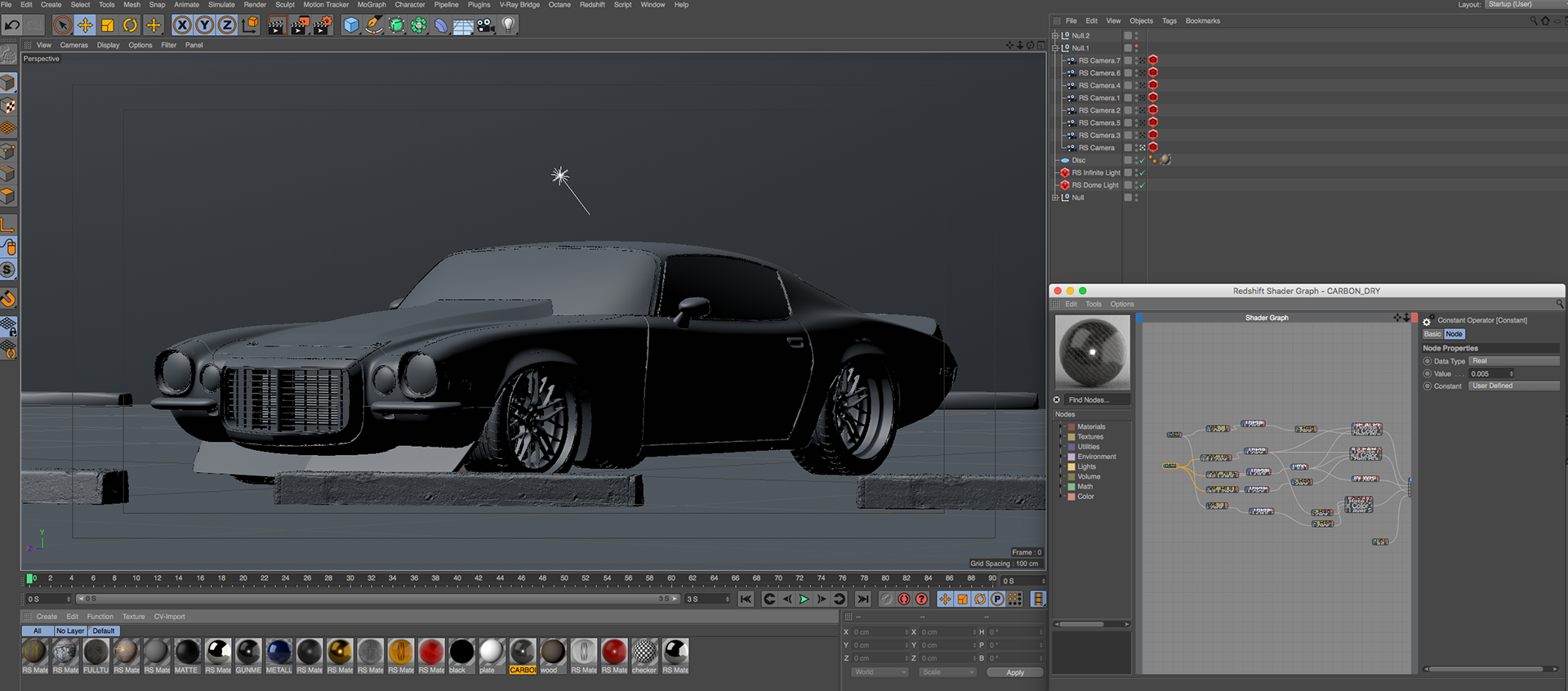Toggle RS Infinite Light enable checkmark

tap(1142, 173)
